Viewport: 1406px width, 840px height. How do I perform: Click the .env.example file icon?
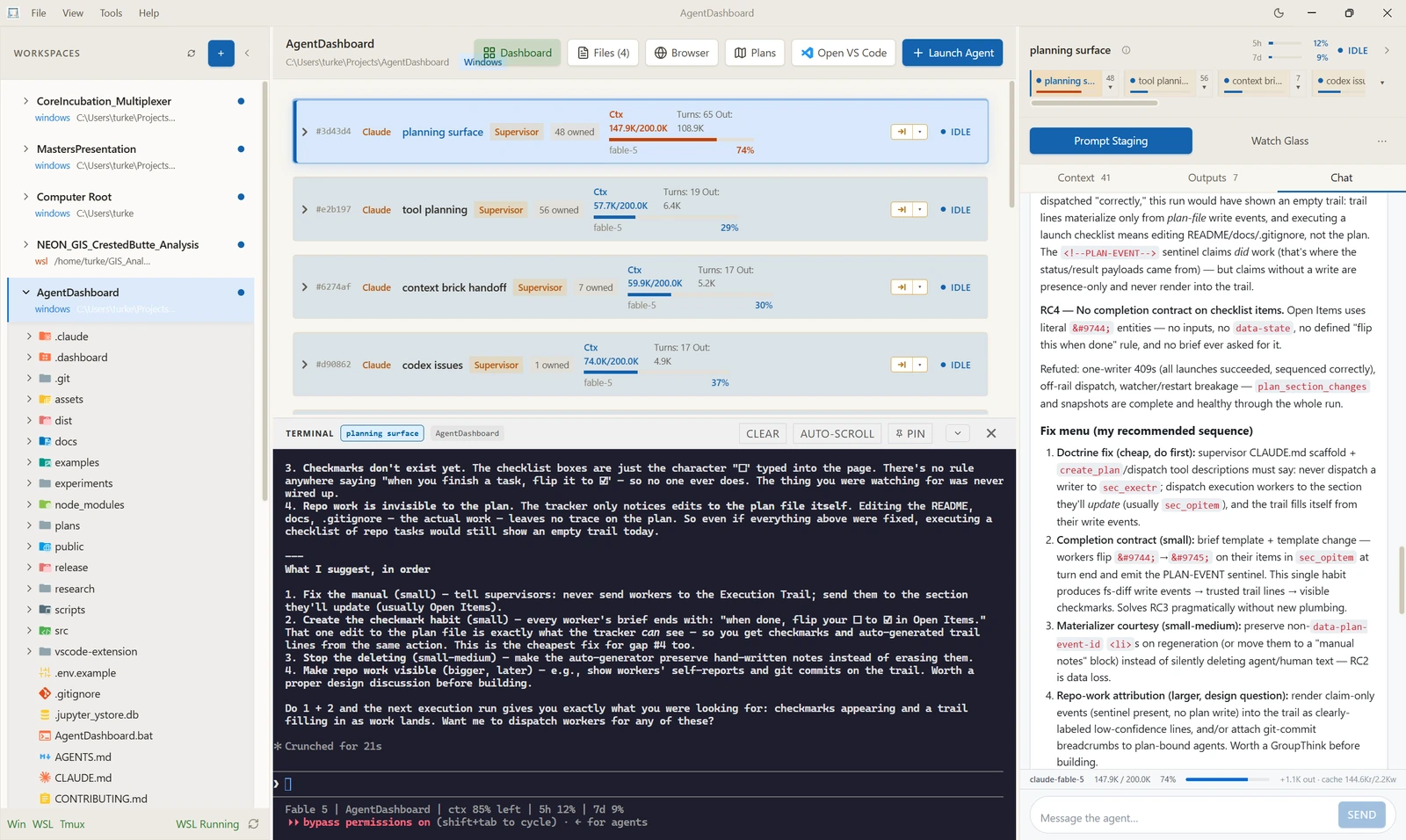click(x=45, y=673)
